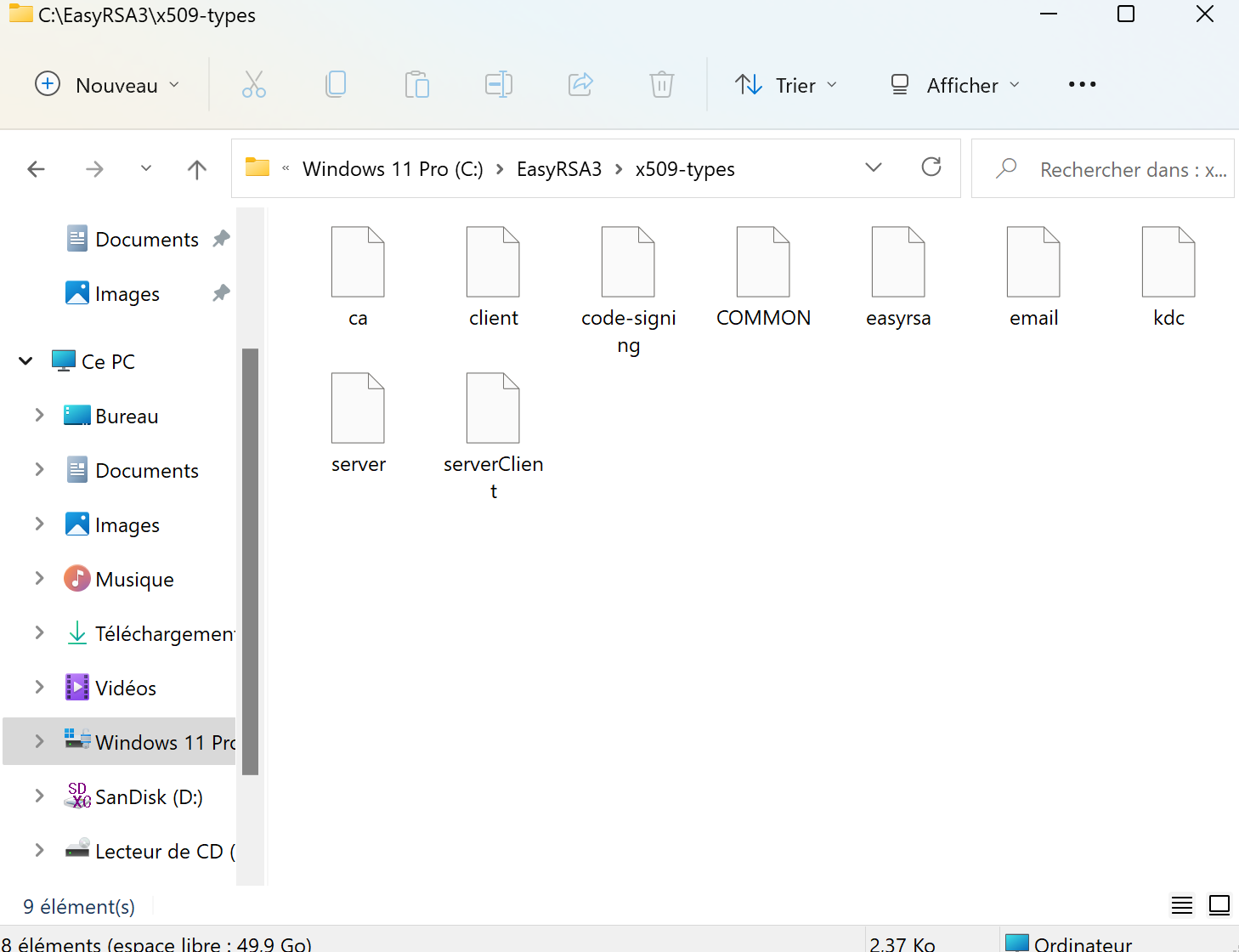Select the kdc file
Viewport: 1239px width, 952px height.
[1168, 277]
